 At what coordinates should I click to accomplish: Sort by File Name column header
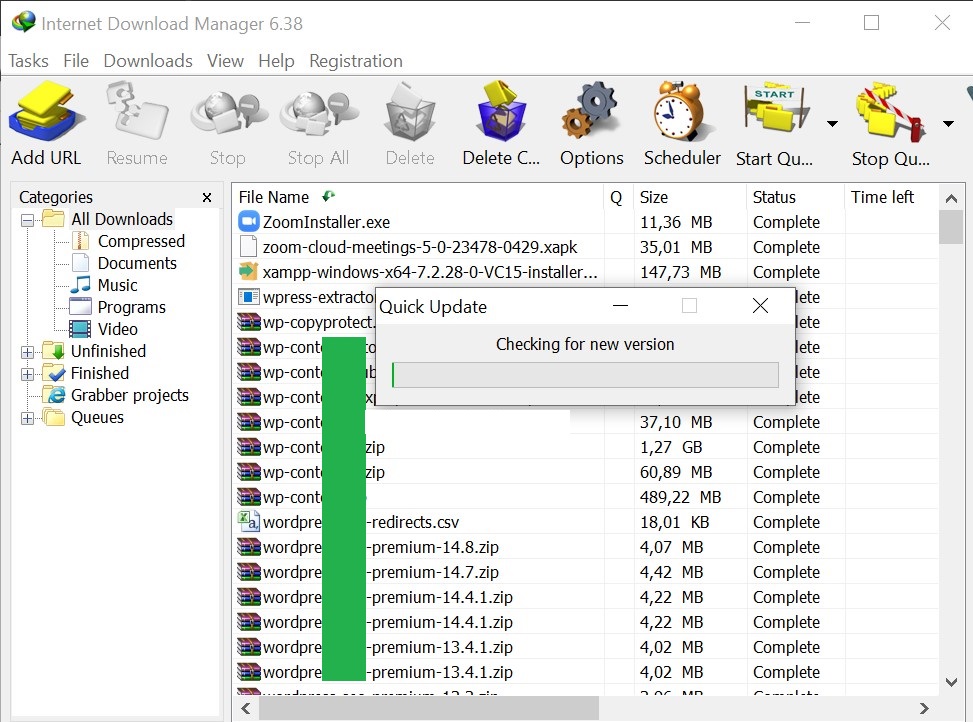click(x=418, y=197)
